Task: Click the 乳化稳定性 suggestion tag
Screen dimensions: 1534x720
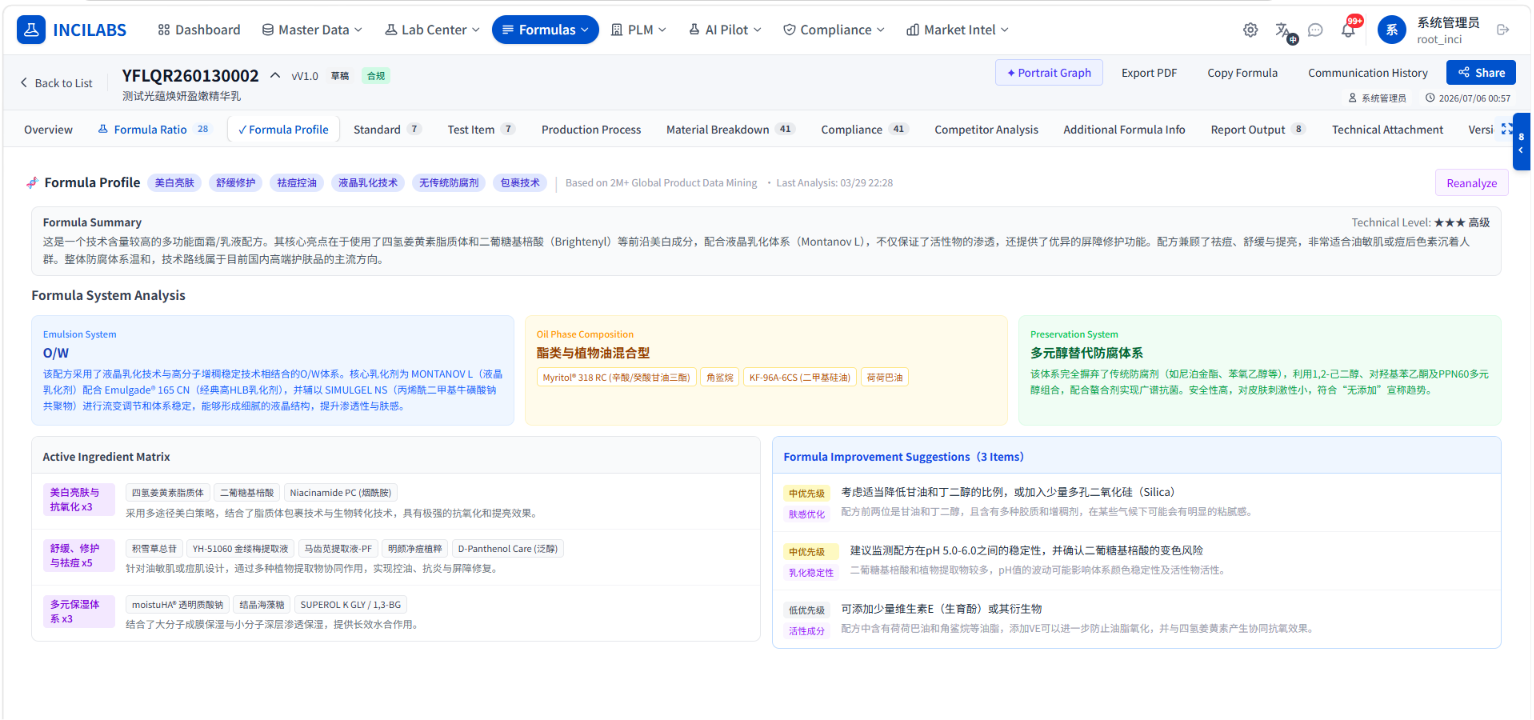Action: 811,572
